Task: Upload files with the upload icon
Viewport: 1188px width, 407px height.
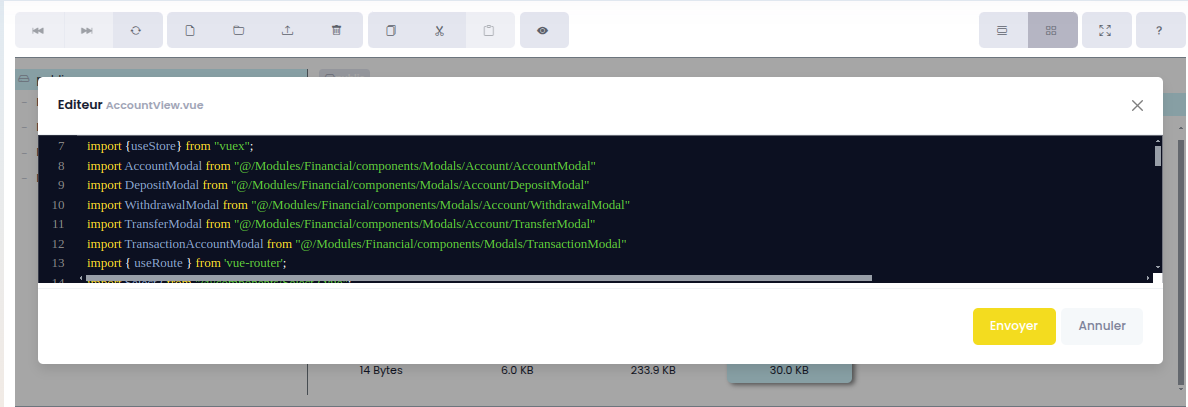Action: click(288, 30)
